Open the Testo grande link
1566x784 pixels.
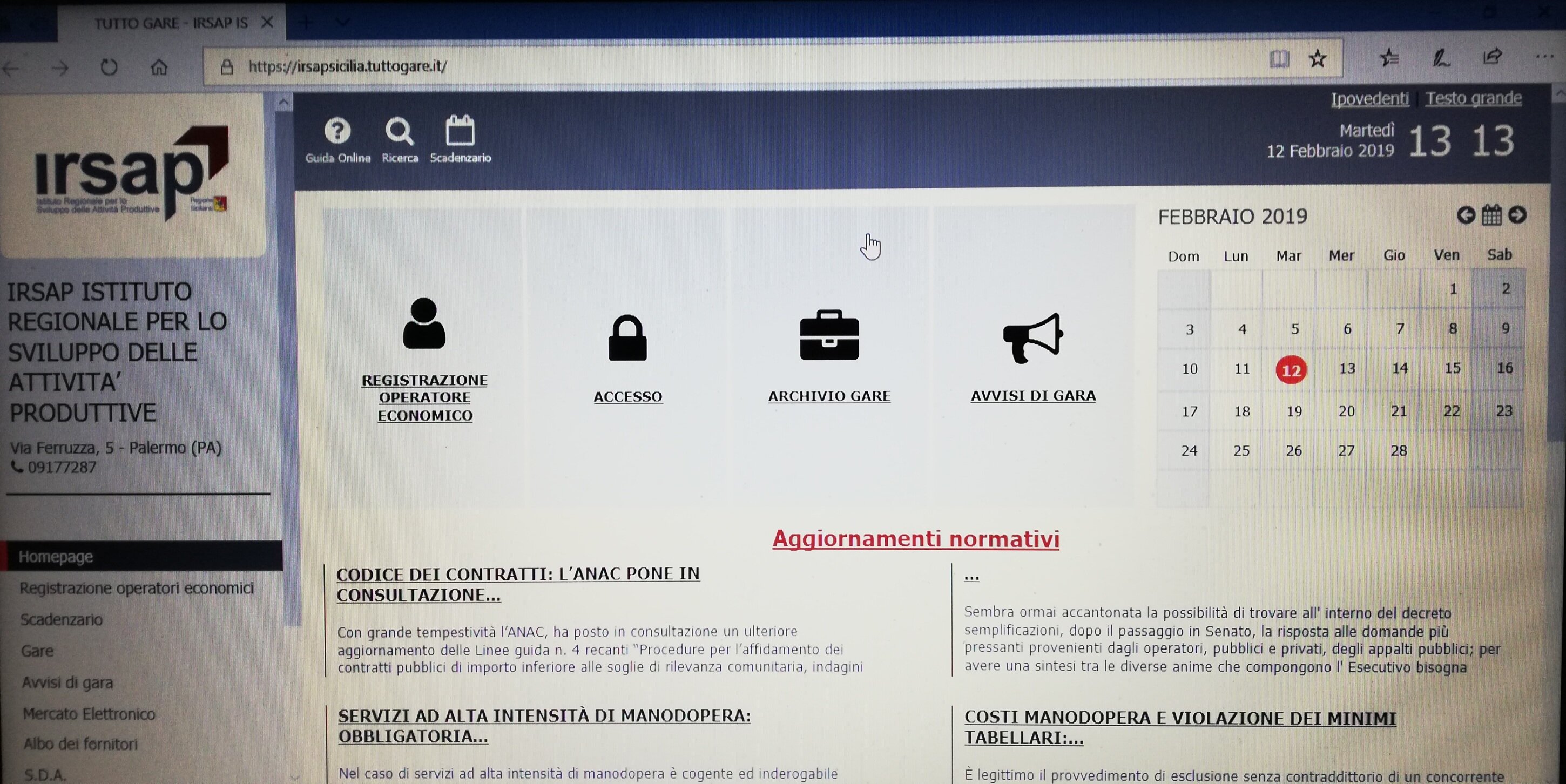click(1474, 97)
